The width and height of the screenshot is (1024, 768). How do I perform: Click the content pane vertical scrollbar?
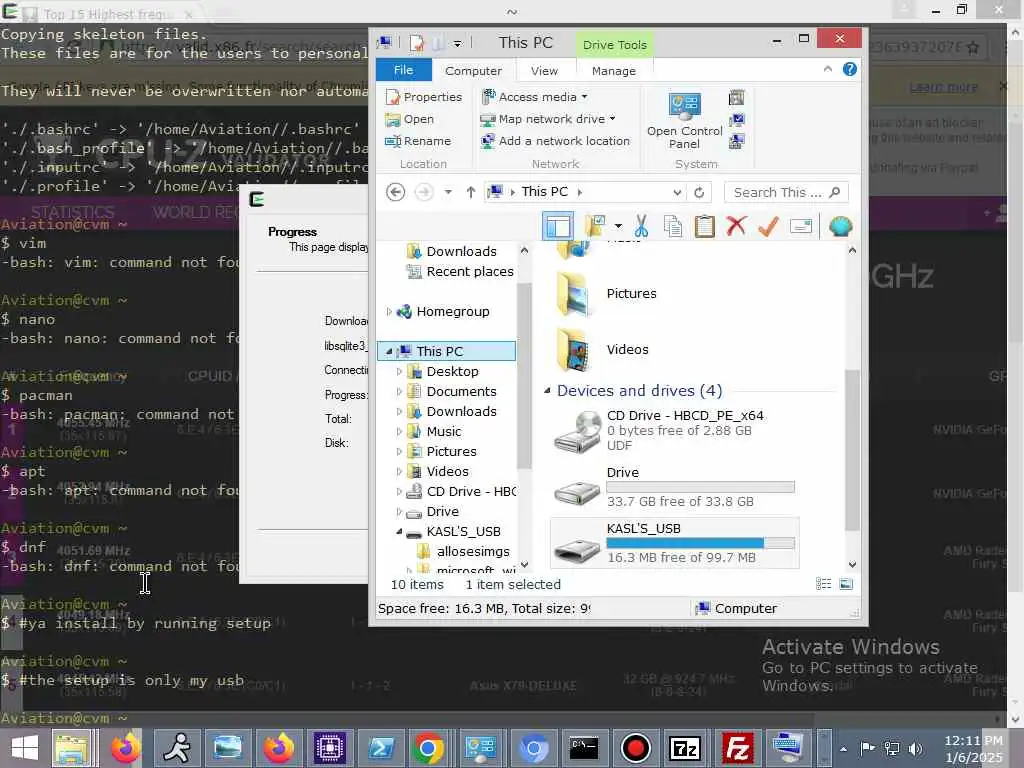pyautogui.click(x=852, y=449)
